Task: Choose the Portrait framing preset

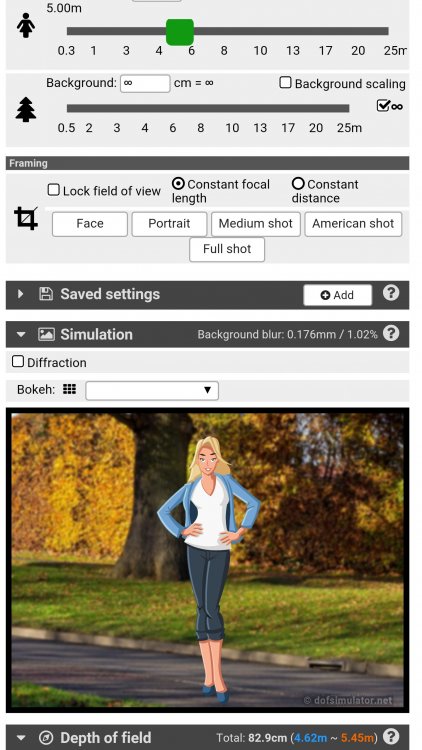Action: pos(169,224)
